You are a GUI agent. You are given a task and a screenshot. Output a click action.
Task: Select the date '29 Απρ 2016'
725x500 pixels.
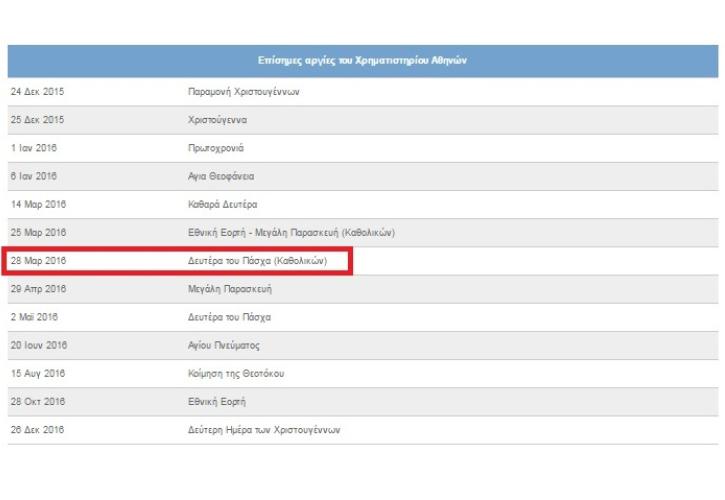click(x=38, y=289)
